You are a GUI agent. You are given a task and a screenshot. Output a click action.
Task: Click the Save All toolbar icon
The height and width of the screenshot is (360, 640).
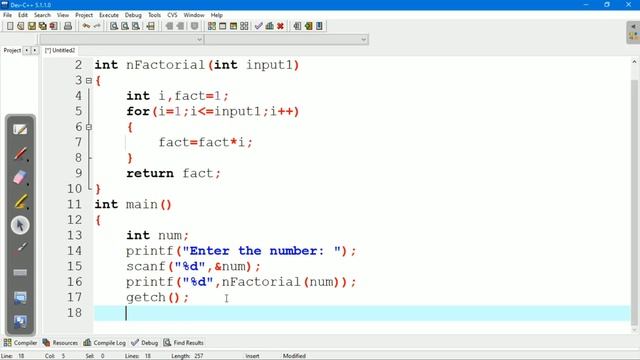(42, 26)
